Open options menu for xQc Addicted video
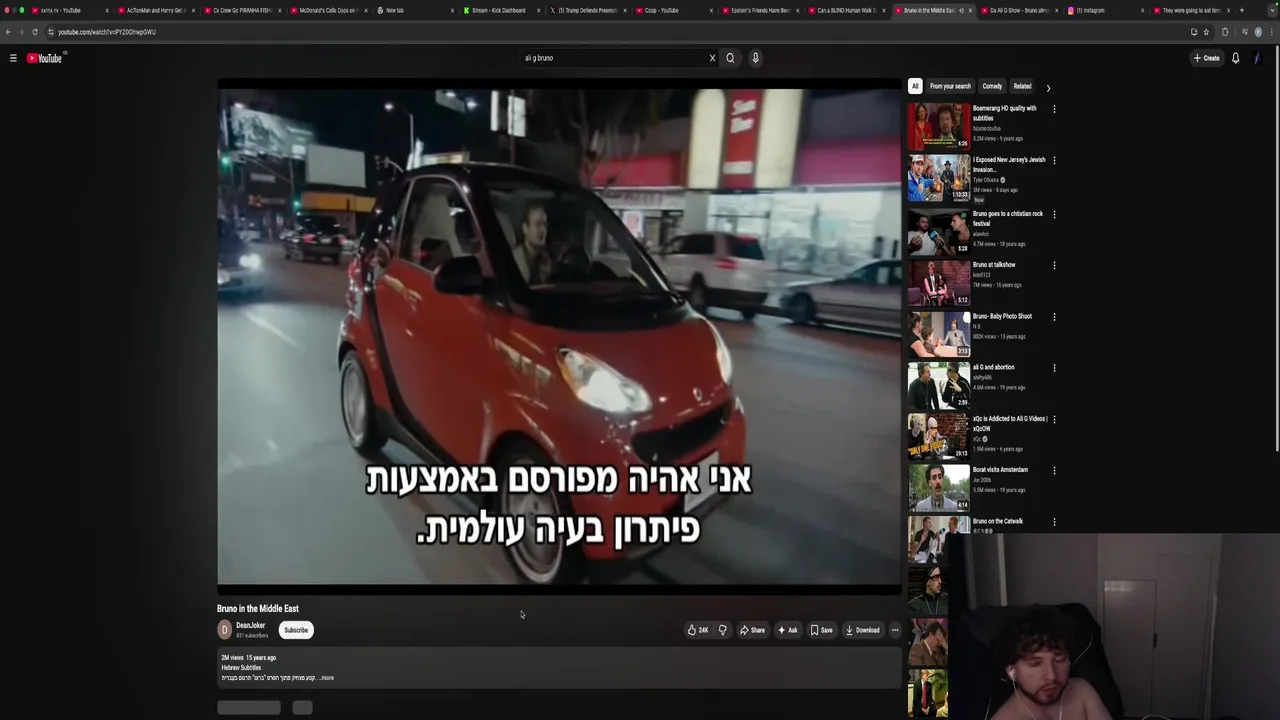Viewport: 1280px width, 720px height. pos(1054,419)
